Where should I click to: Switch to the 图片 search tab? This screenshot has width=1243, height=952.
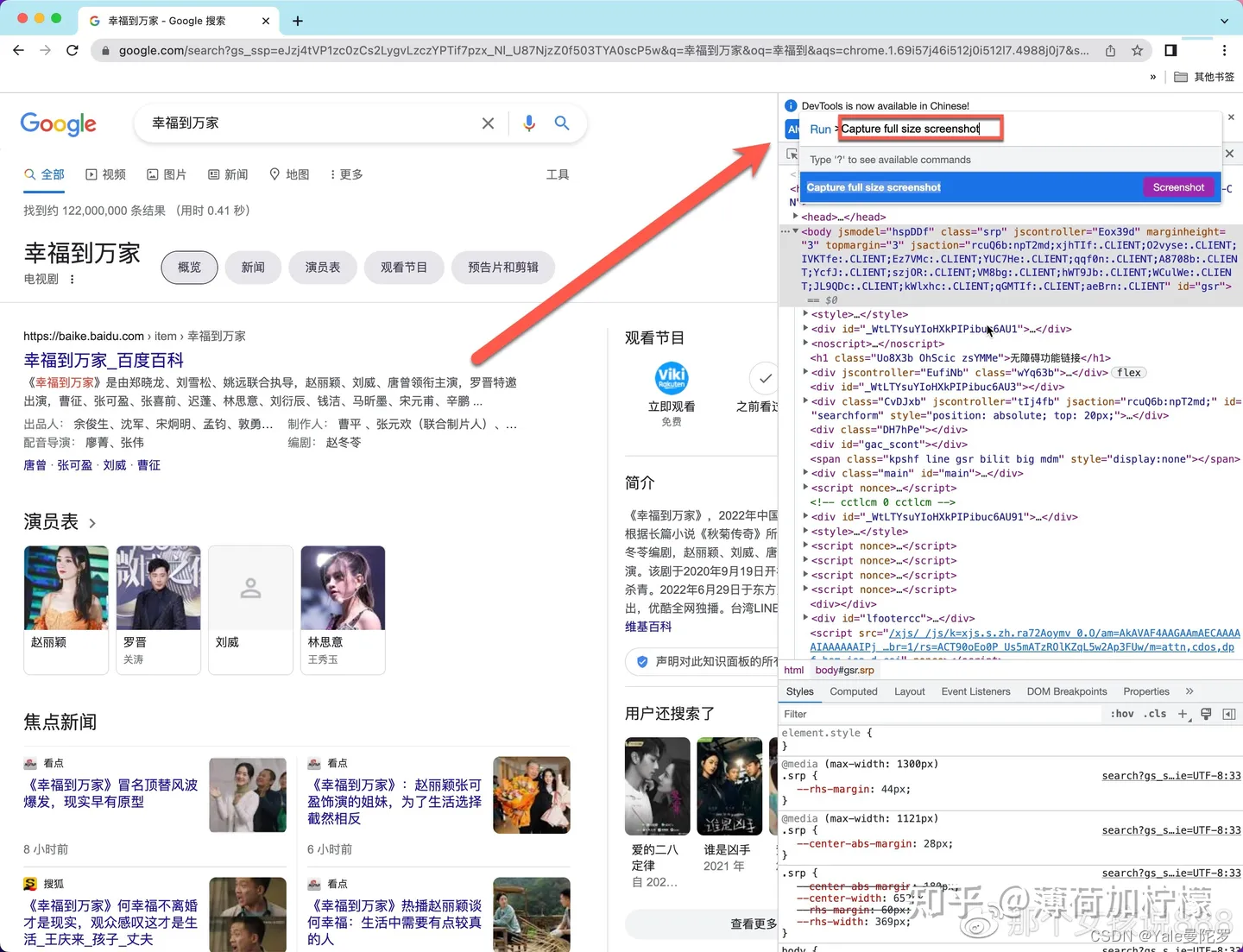coord(167,174)
